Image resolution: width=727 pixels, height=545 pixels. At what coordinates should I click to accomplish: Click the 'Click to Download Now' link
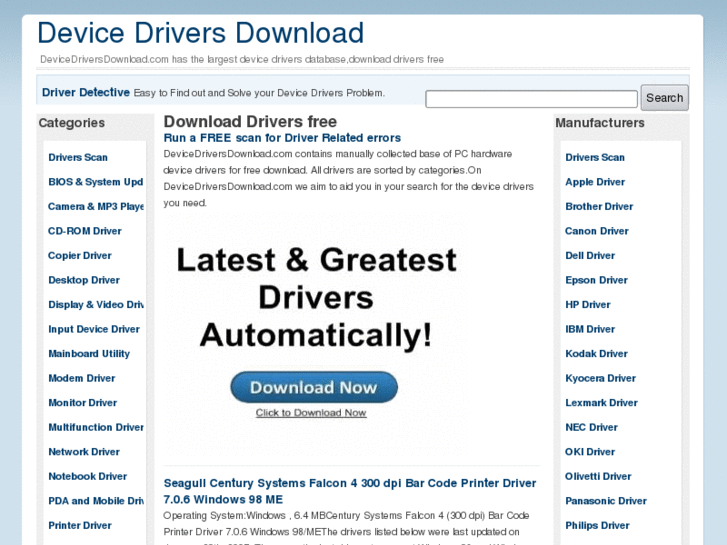(x=311, y=413)
